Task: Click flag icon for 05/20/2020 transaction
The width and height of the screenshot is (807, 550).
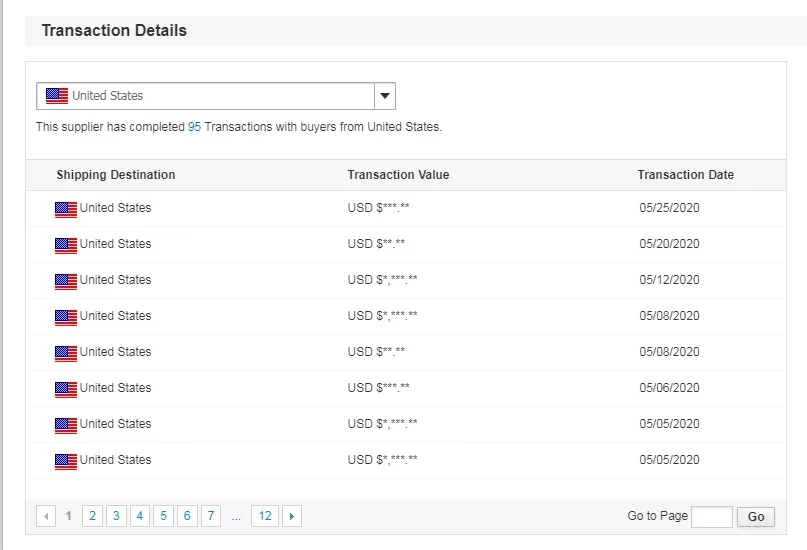Action: (66, 245)
